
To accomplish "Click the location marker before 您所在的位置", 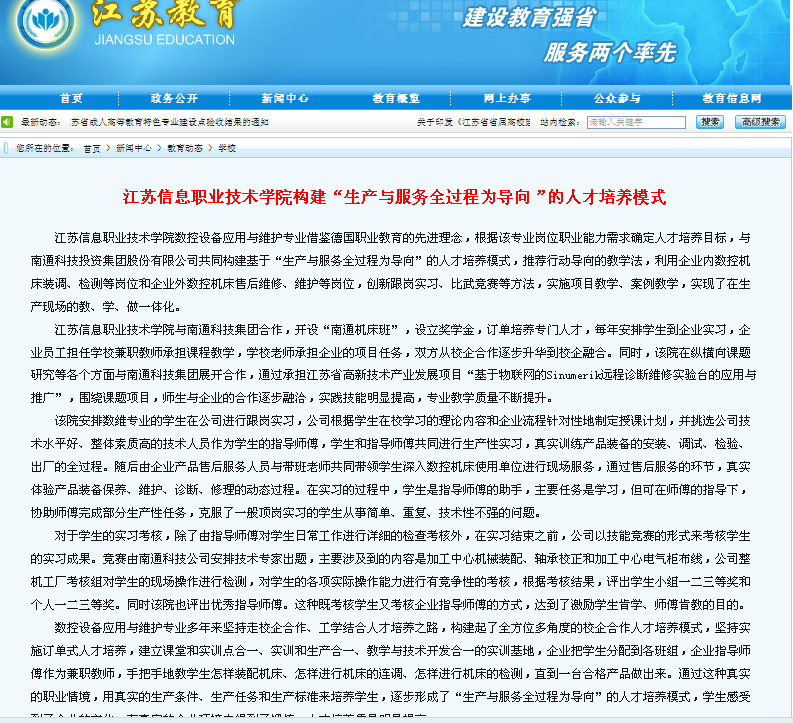I will [7, 148].
